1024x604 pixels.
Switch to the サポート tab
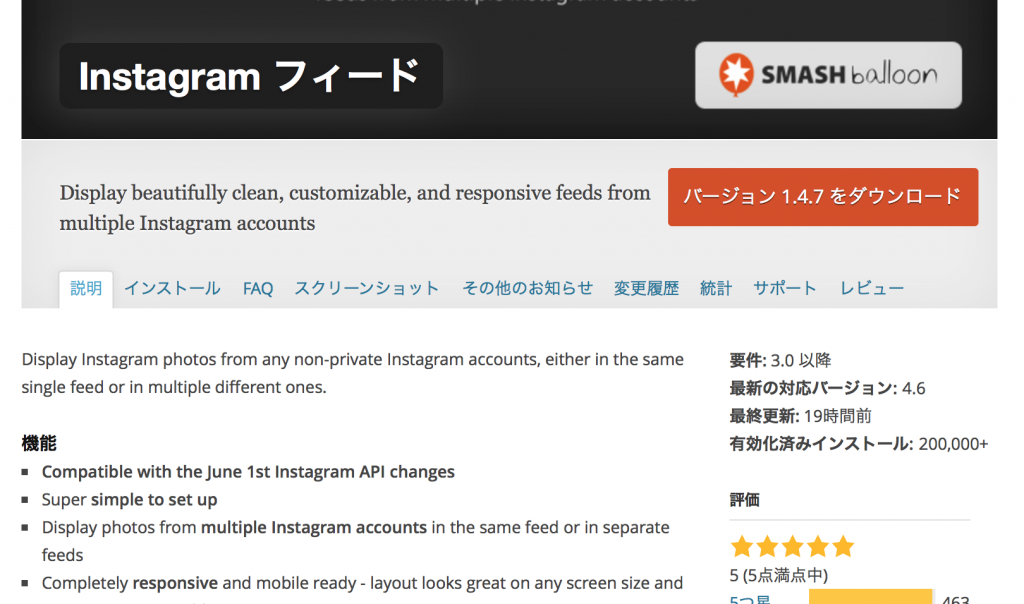785,288
